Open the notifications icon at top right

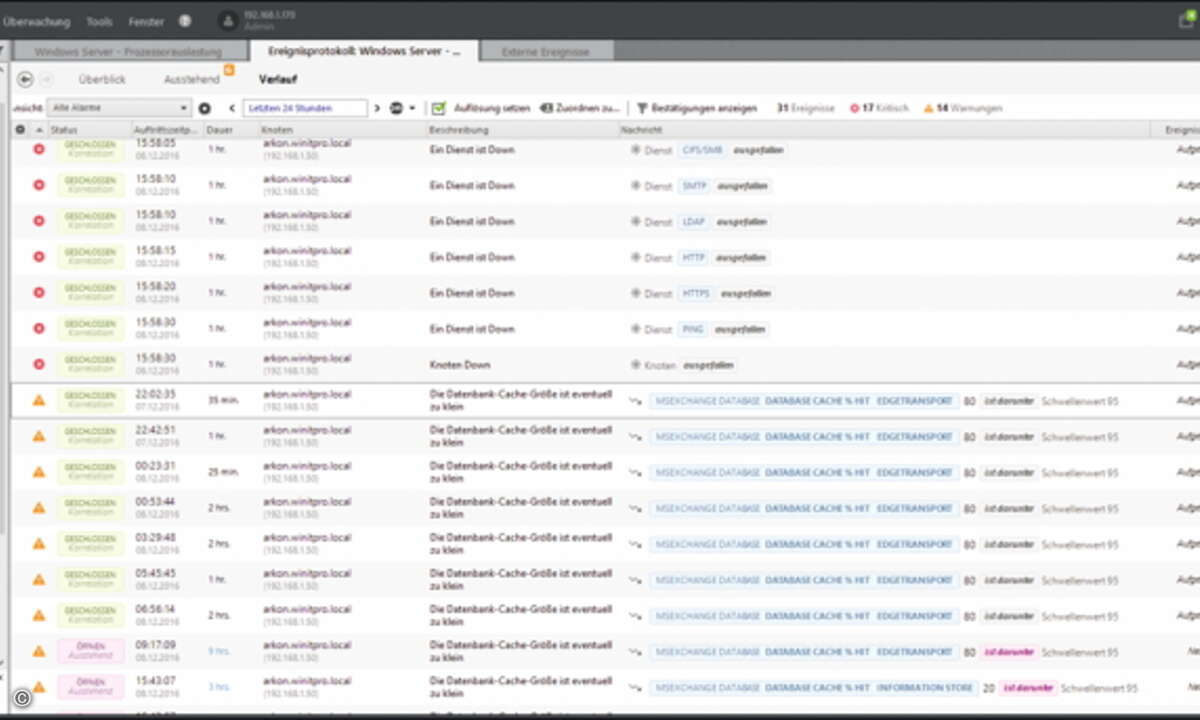click(x=1186, y=20)
